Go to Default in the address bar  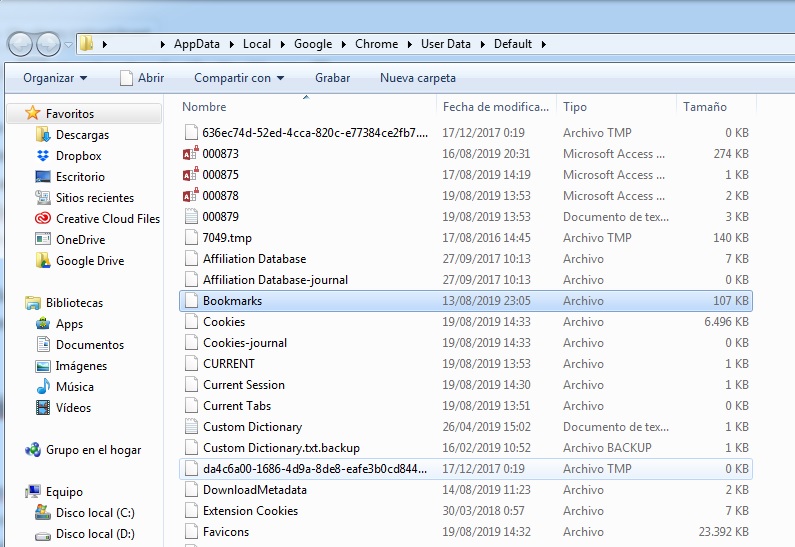coord(513,44)
